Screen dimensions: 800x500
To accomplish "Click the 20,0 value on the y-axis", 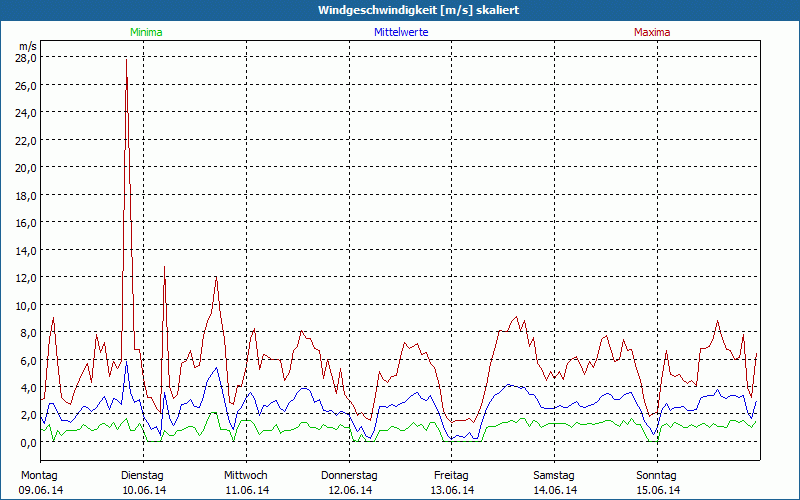I will (x=26, y=168).
